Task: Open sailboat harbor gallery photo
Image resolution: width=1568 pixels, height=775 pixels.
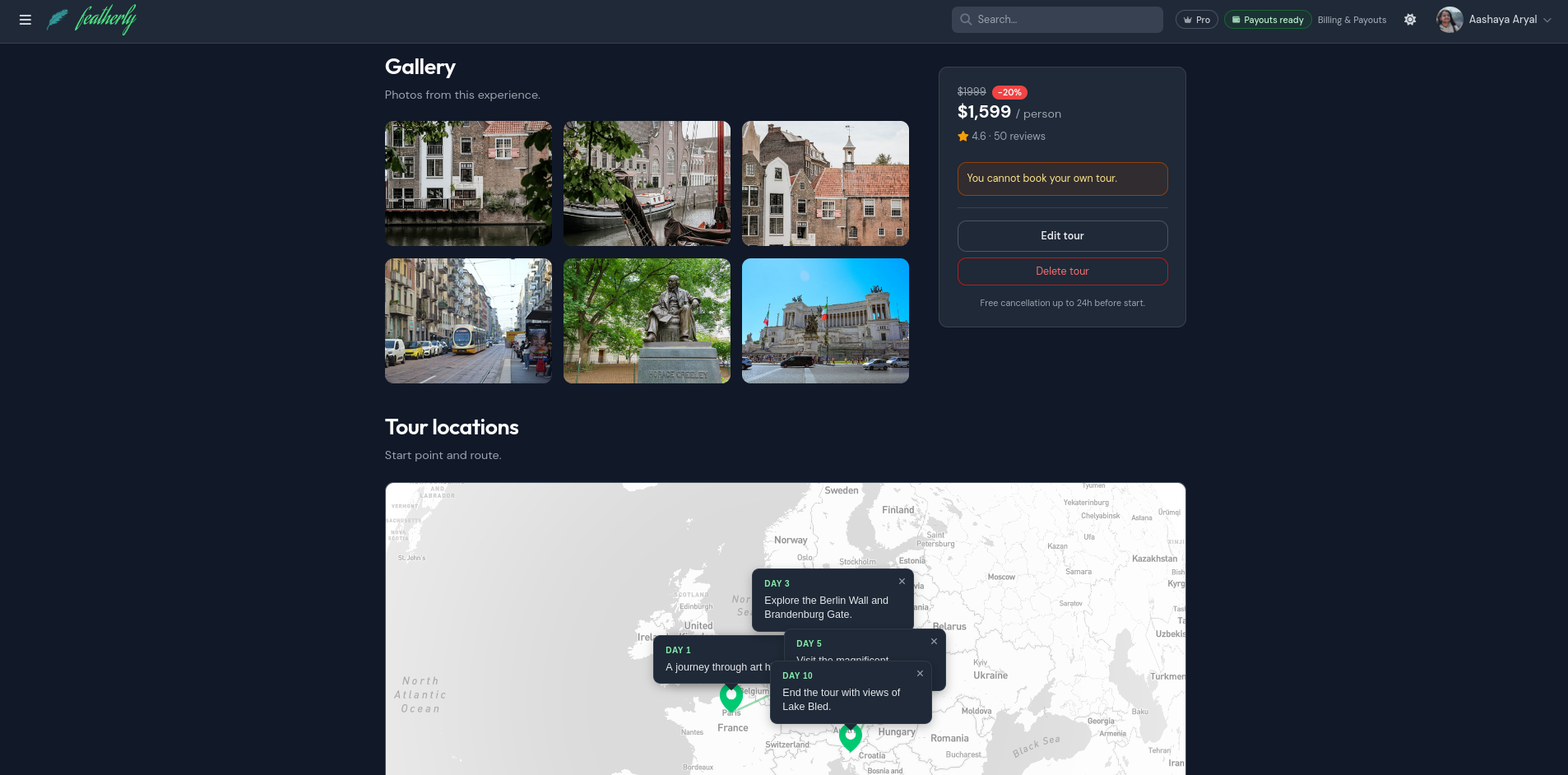Action: (647, 183)
